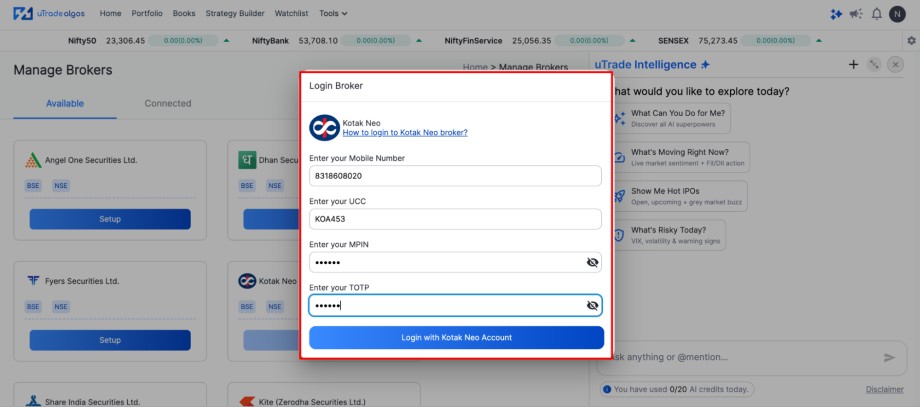The height and width of the screenshot is (407, 920).
Task: Click BSE tag on Angel One card
Action: (33, 185)
